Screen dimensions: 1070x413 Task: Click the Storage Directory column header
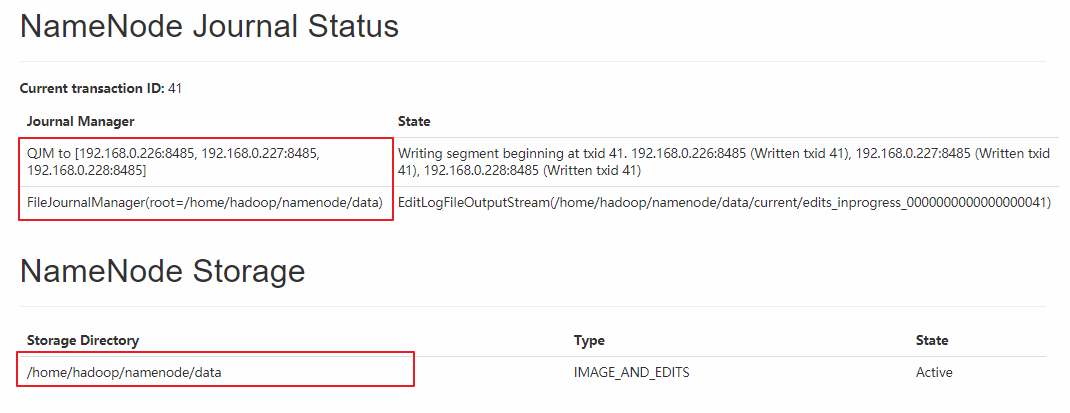click(82, 340)
